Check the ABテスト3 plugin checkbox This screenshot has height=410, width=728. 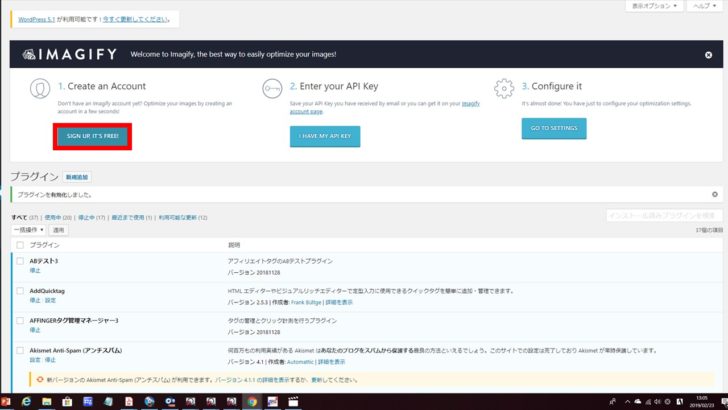tap(20, 261)
